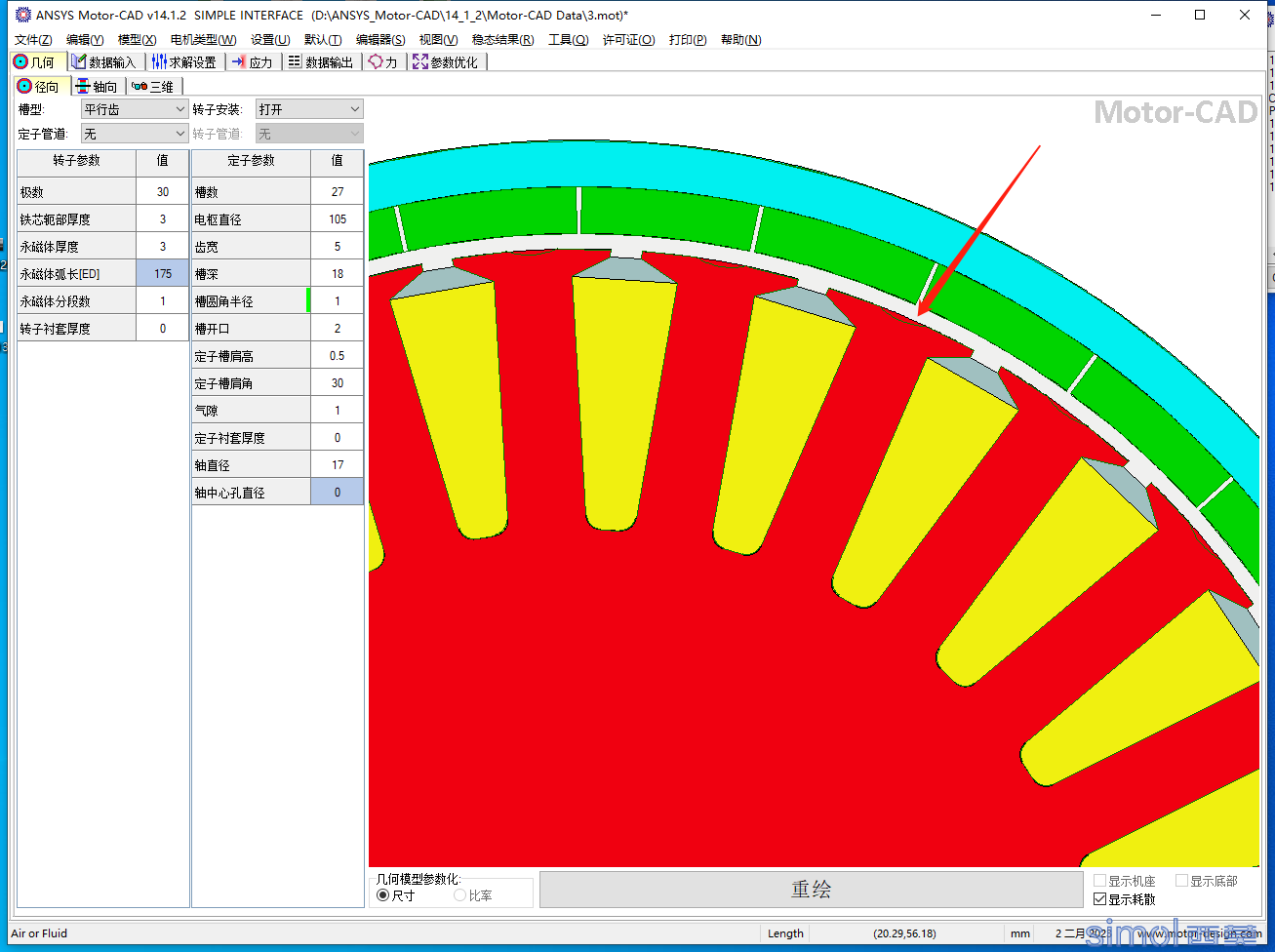
Task: Select the 轴向 axial view tab
Action: click(x=98, y=86)
